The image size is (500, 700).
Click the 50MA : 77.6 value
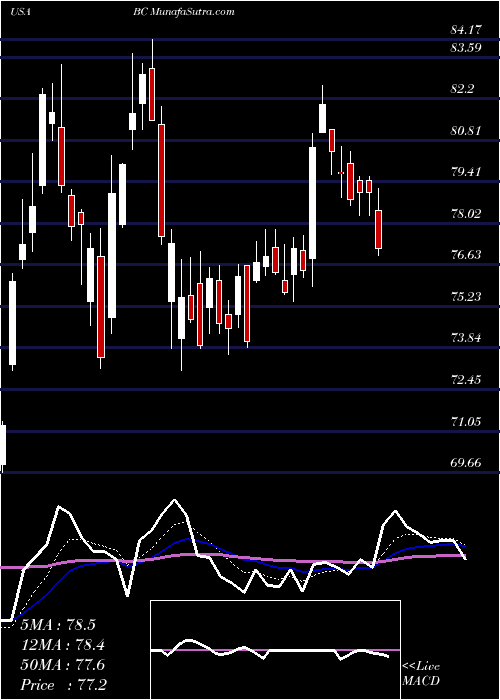coord(62,665)
